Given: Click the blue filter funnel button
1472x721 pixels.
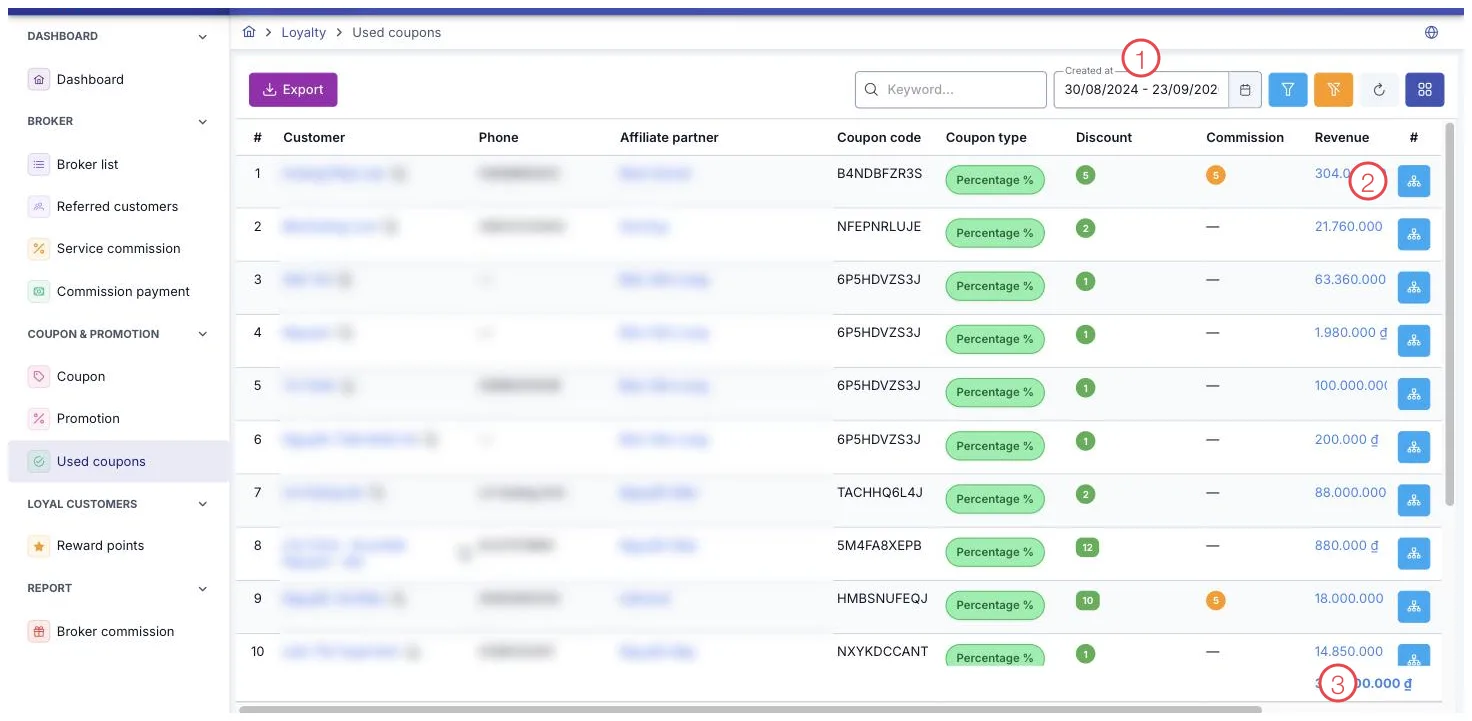Looking at the screenshot, I should [x=1288, y=90].
